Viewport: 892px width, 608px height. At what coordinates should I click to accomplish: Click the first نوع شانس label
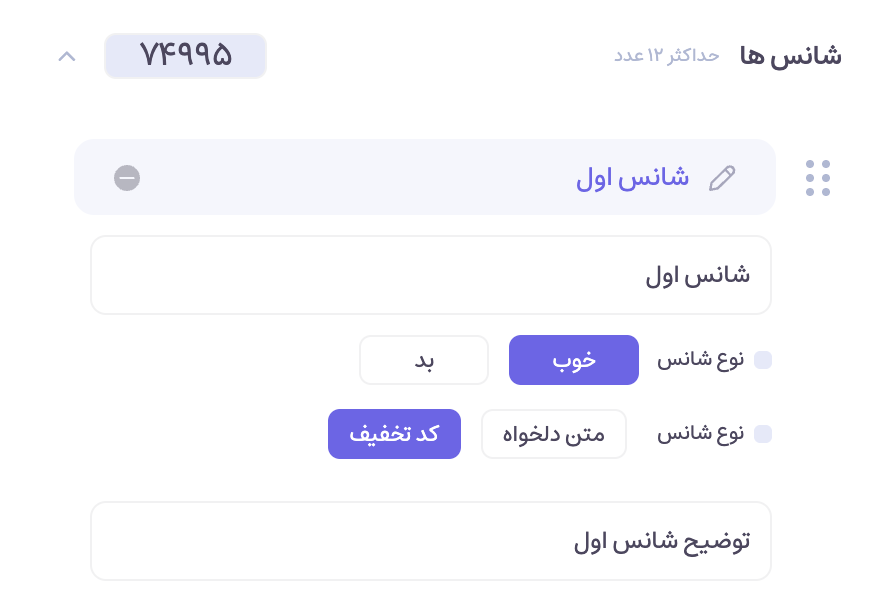700,359
